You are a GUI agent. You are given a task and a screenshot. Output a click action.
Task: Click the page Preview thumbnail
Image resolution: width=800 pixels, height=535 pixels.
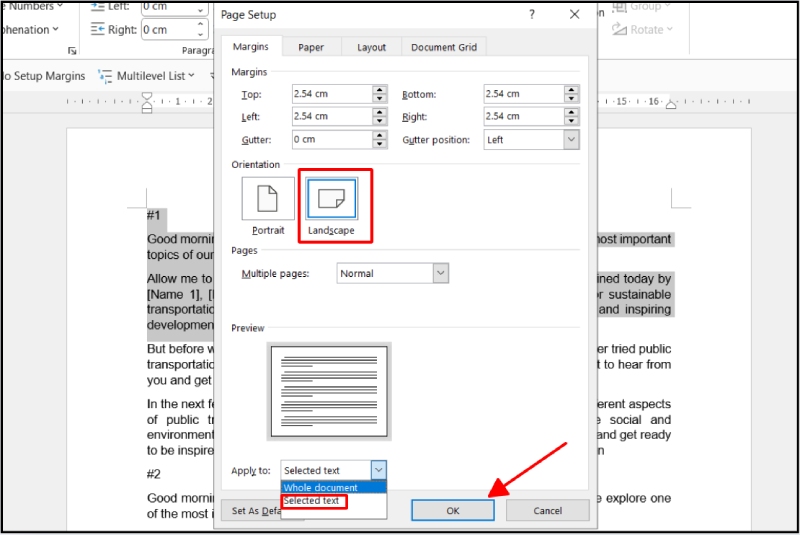(x=329, y=392)
